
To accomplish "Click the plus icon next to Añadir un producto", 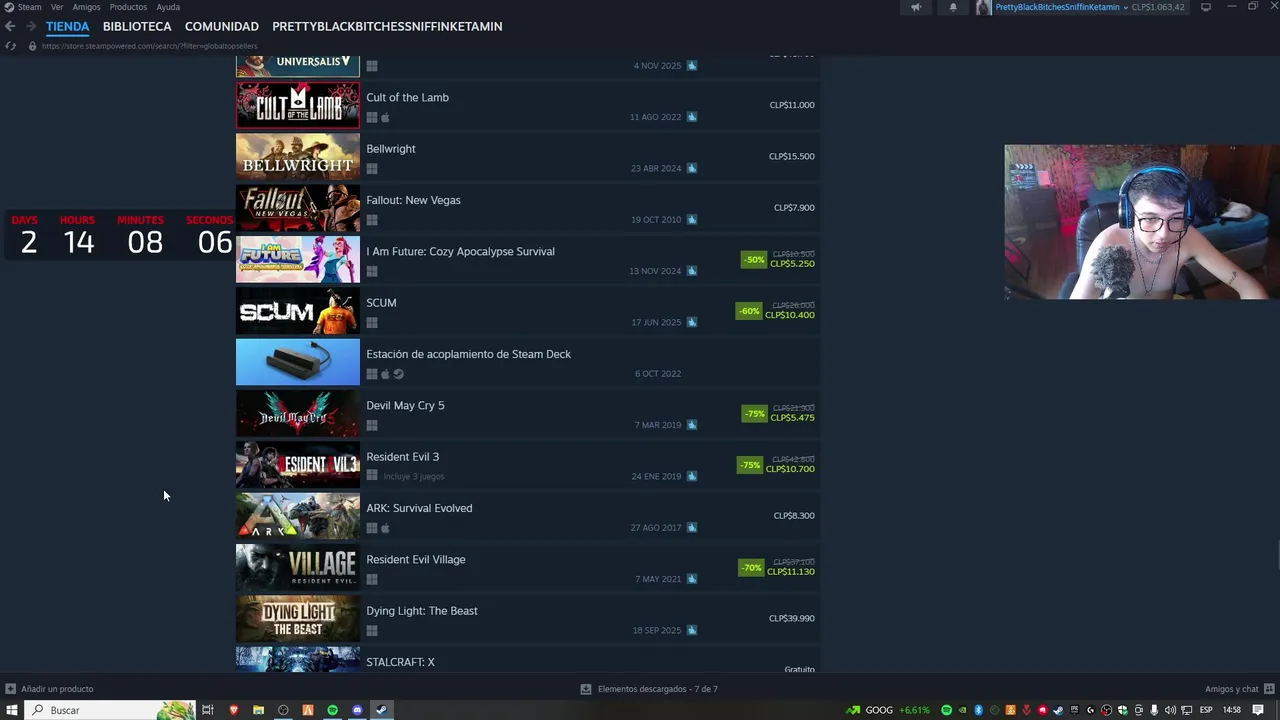I will (x=10, y=689).
